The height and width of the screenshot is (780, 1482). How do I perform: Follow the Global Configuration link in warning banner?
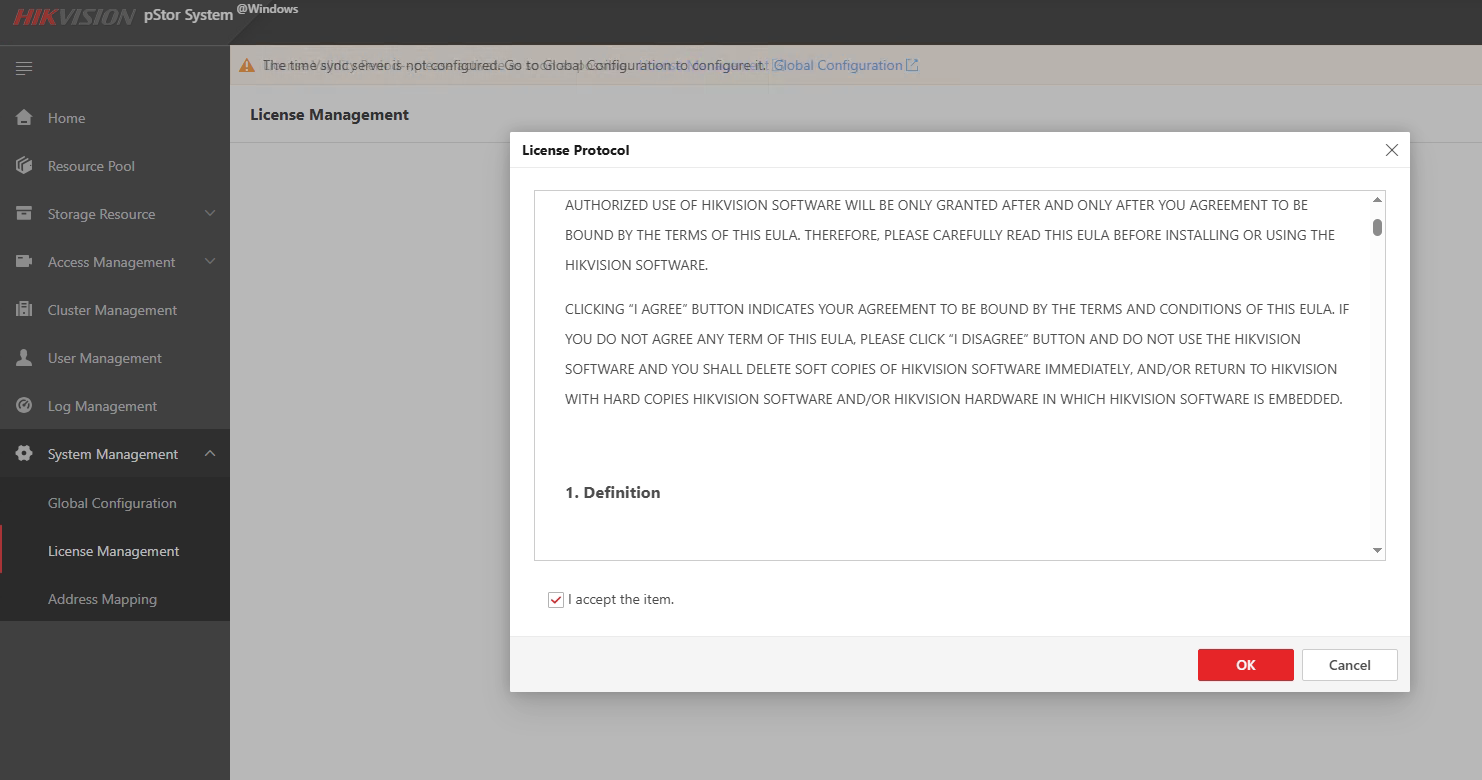coord(845,65)
